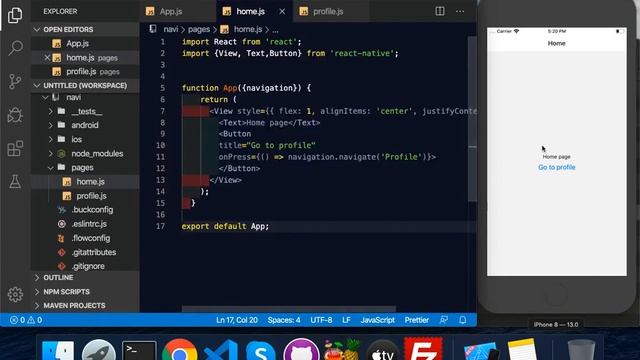640x360 pixels.
Task: Open the editor More Actions menu
Action: (460, 11)
